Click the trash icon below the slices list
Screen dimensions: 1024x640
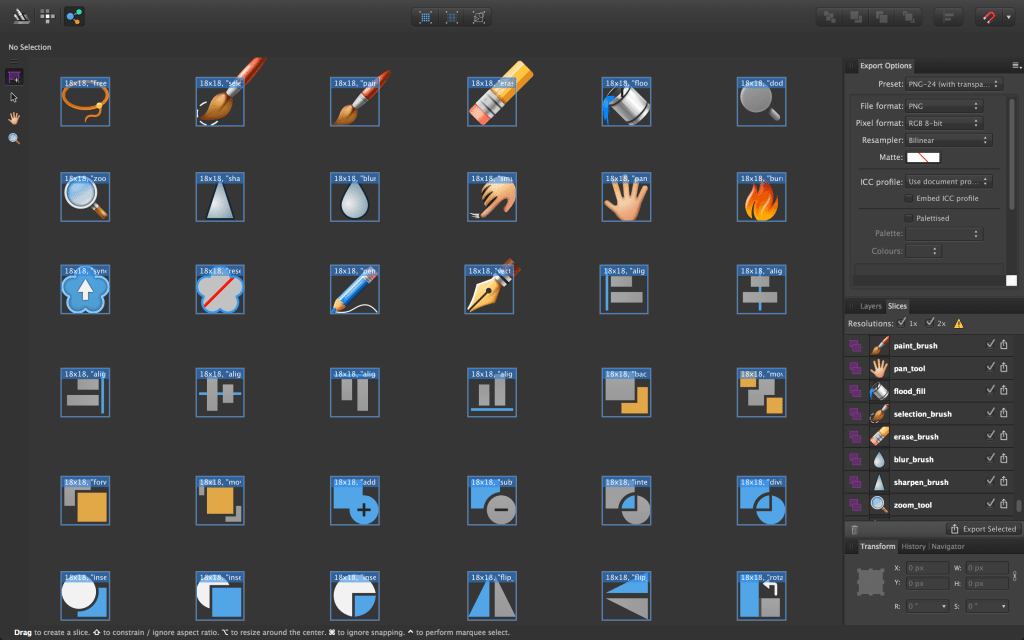tap(855, 528)
